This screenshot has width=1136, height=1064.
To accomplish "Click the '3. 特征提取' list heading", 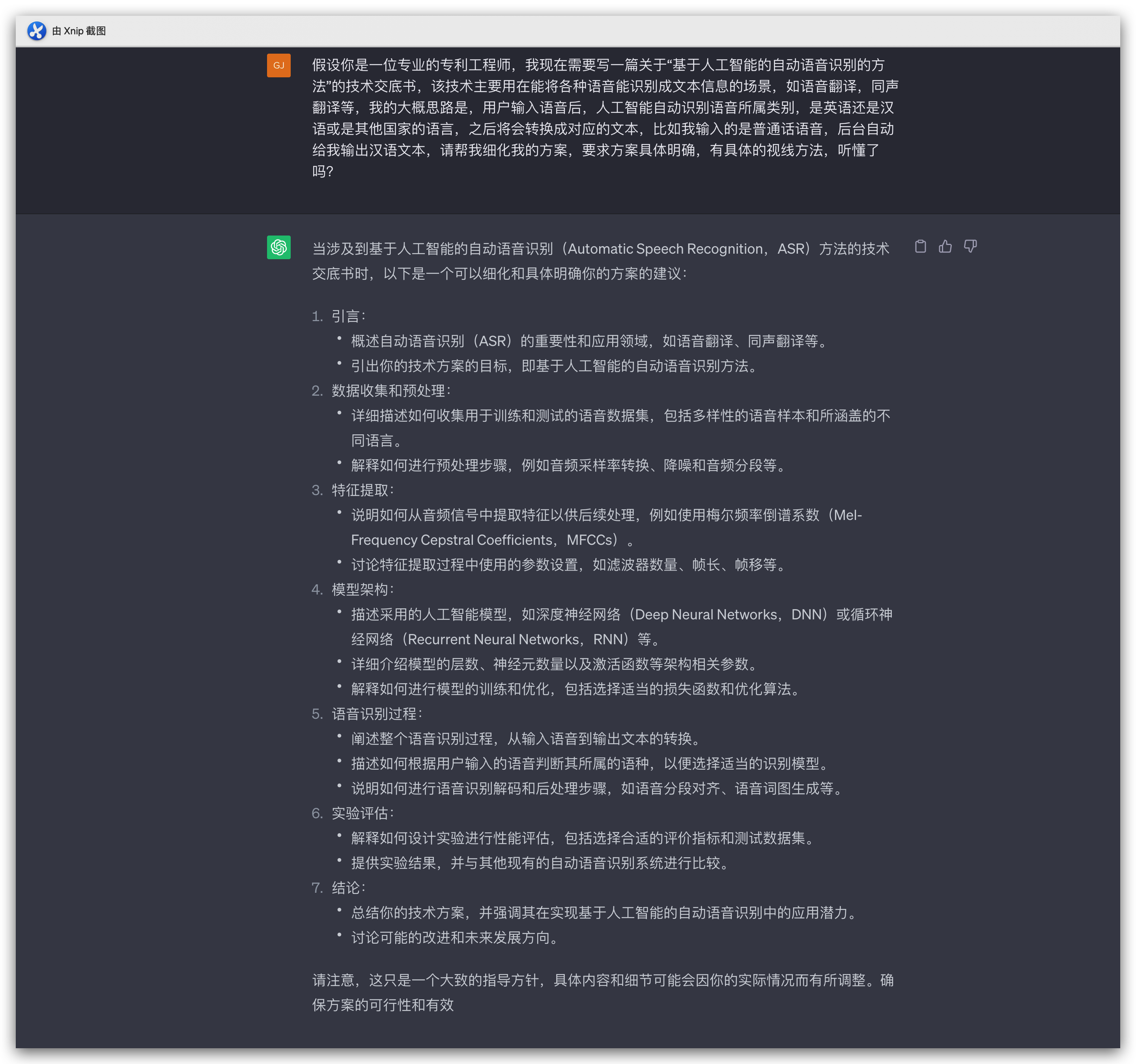I will coord(362,490).
